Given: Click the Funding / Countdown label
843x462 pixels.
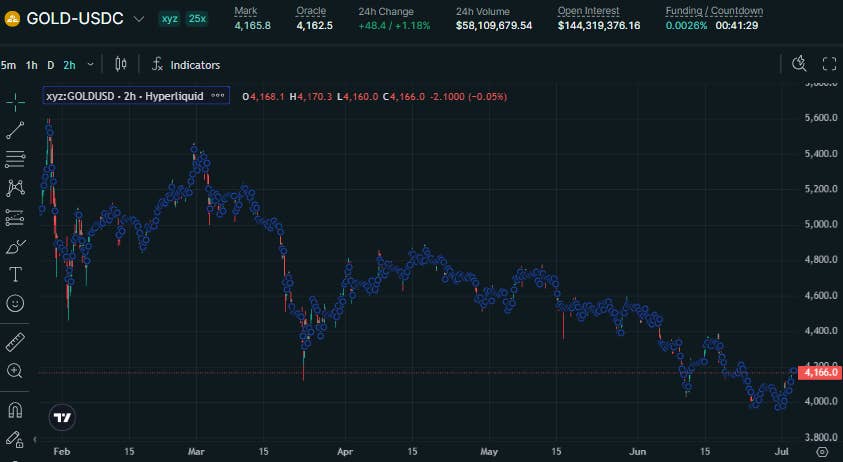Looking at the screenshot, I should [714, 11].
